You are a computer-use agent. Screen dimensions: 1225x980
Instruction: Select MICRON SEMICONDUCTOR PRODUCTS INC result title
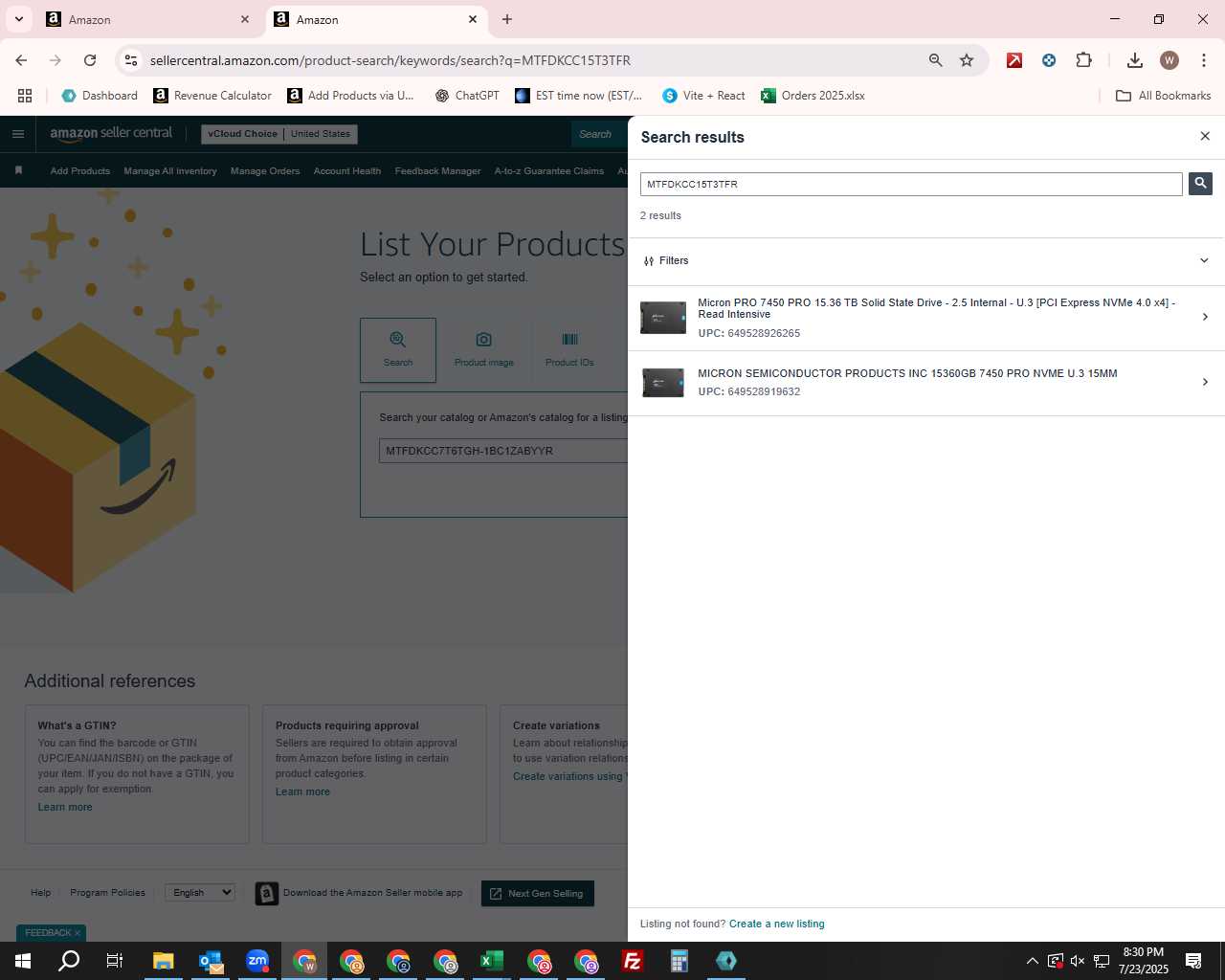click(x=907, y=373)
